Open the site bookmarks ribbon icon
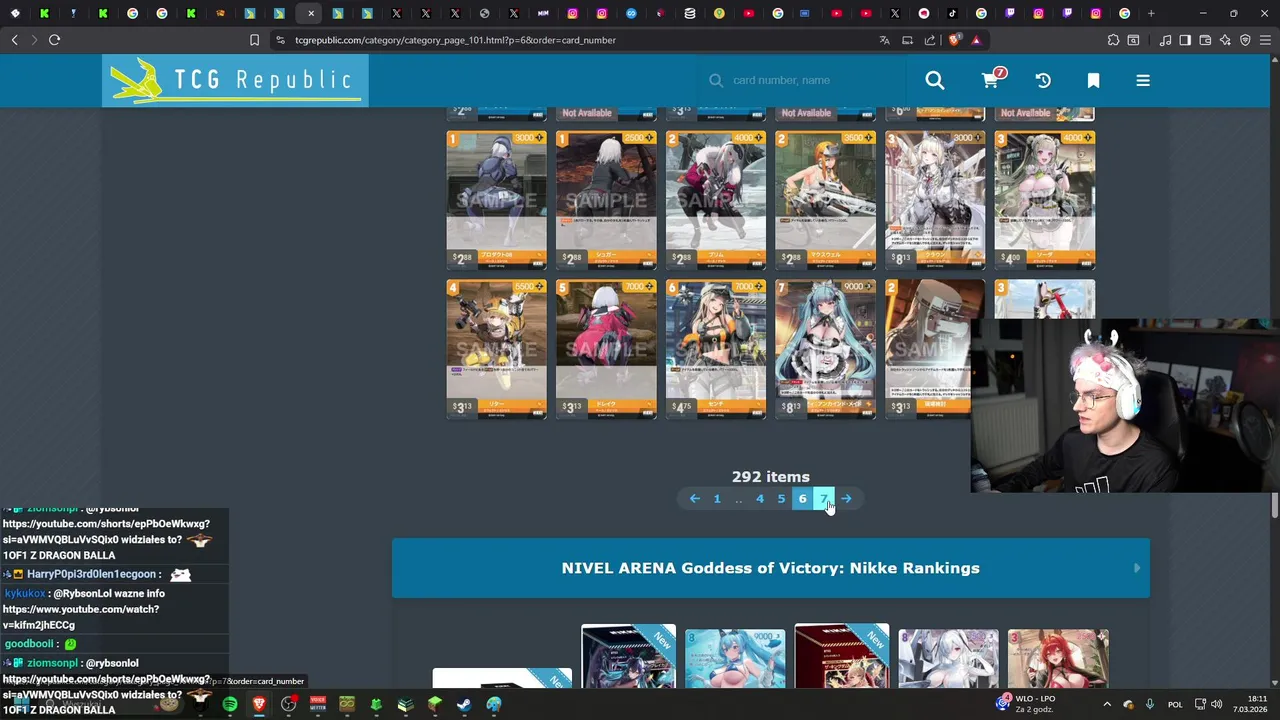The image size is (1280, 720). [x=1093, y=80]
